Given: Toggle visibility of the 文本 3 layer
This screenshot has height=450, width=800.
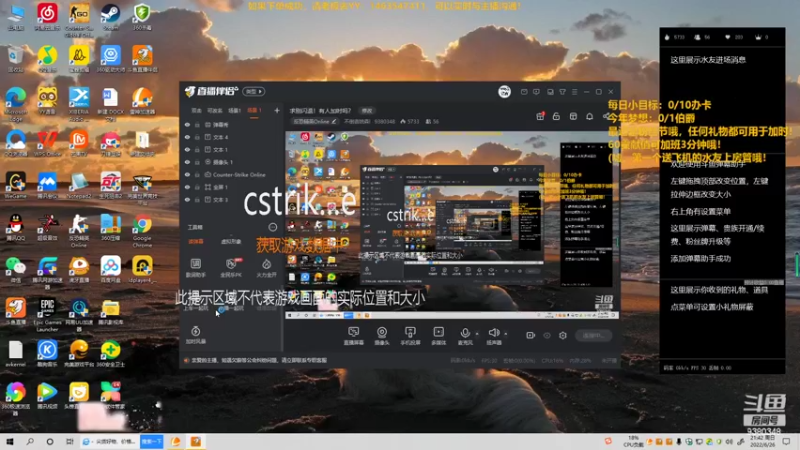Looking at the screenshot, I should tap(187, 199).
